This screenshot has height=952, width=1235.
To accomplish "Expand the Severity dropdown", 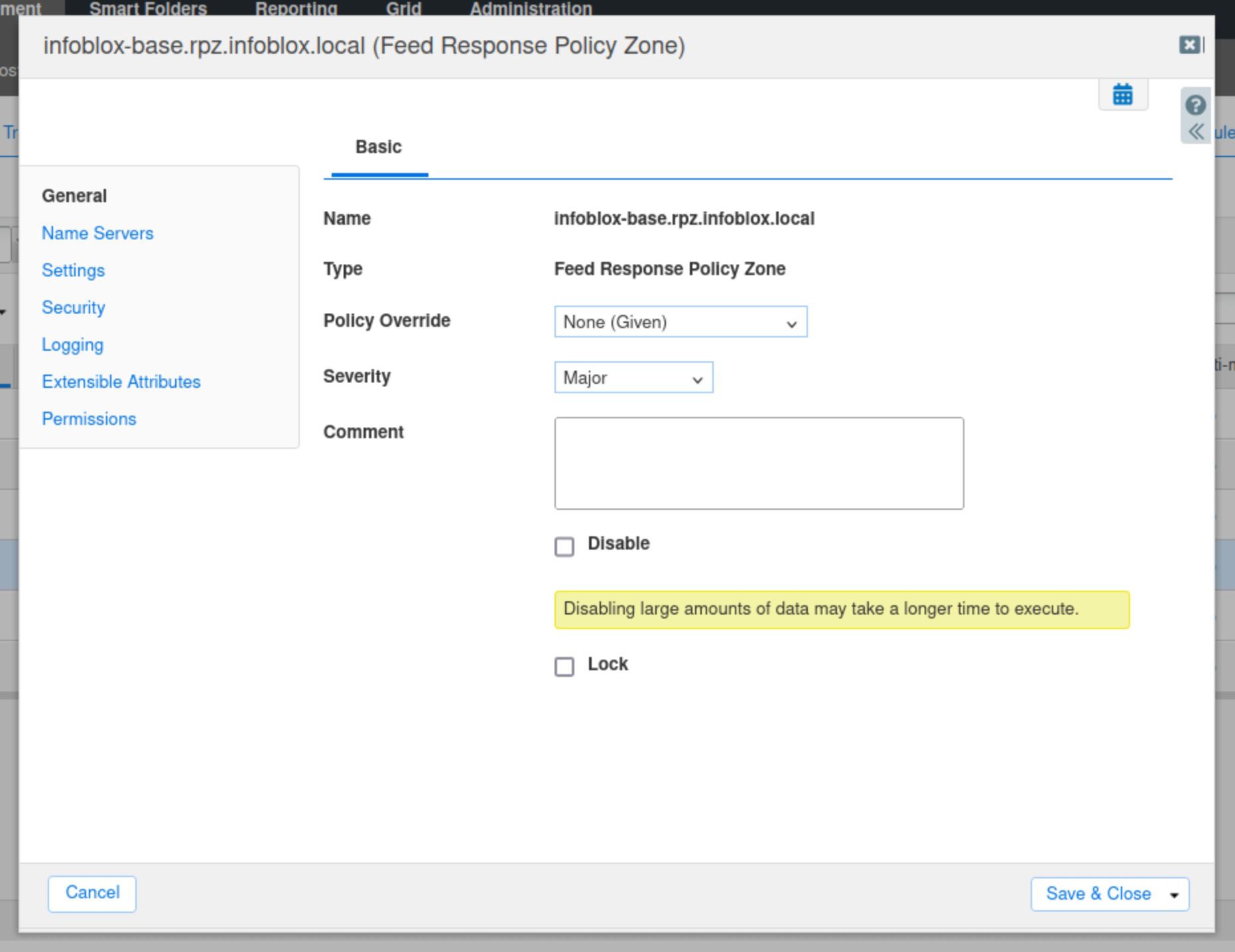I will tap(633, 378).
